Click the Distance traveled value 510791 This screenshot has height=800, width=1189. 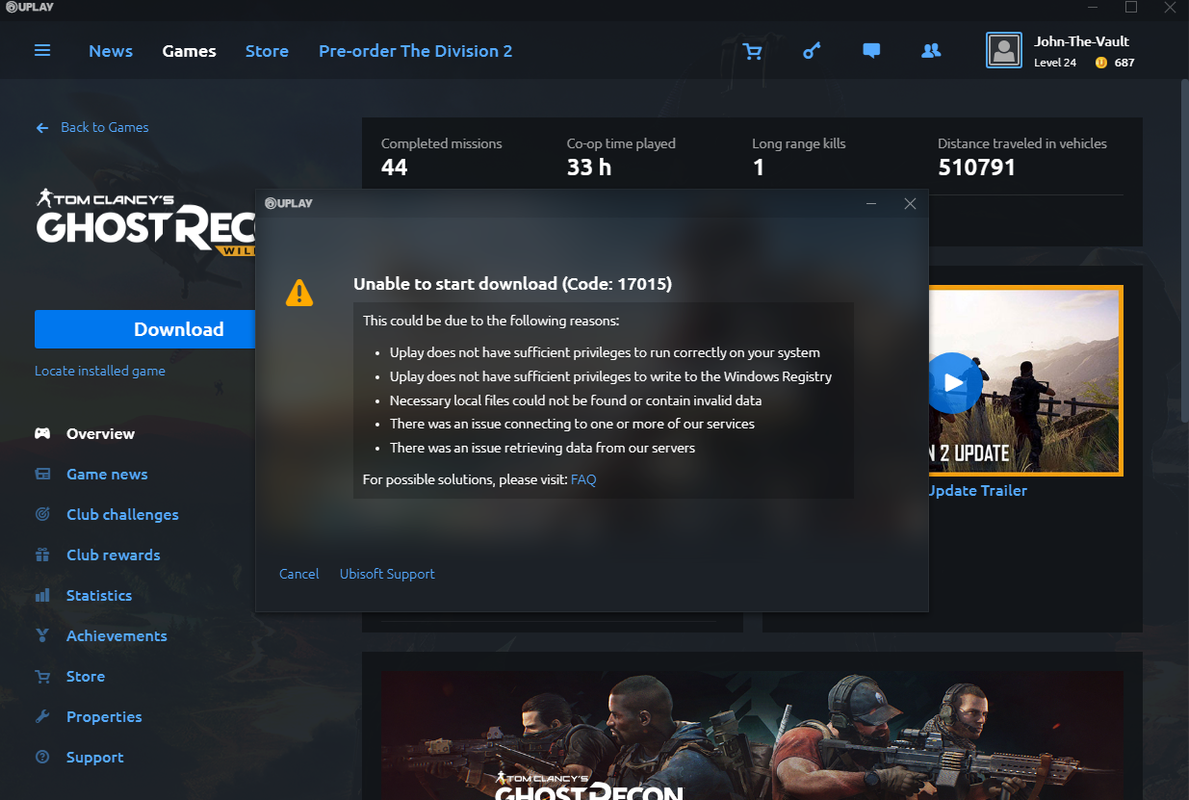[x=977, y=167]
